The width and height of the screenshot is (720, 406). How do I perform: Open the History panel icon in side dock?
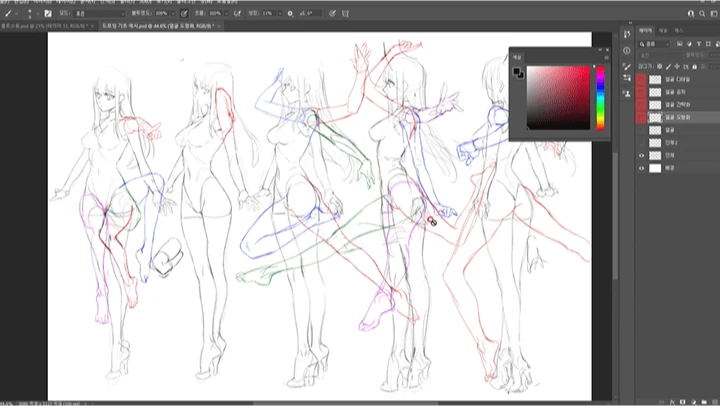tap(627, 35)
